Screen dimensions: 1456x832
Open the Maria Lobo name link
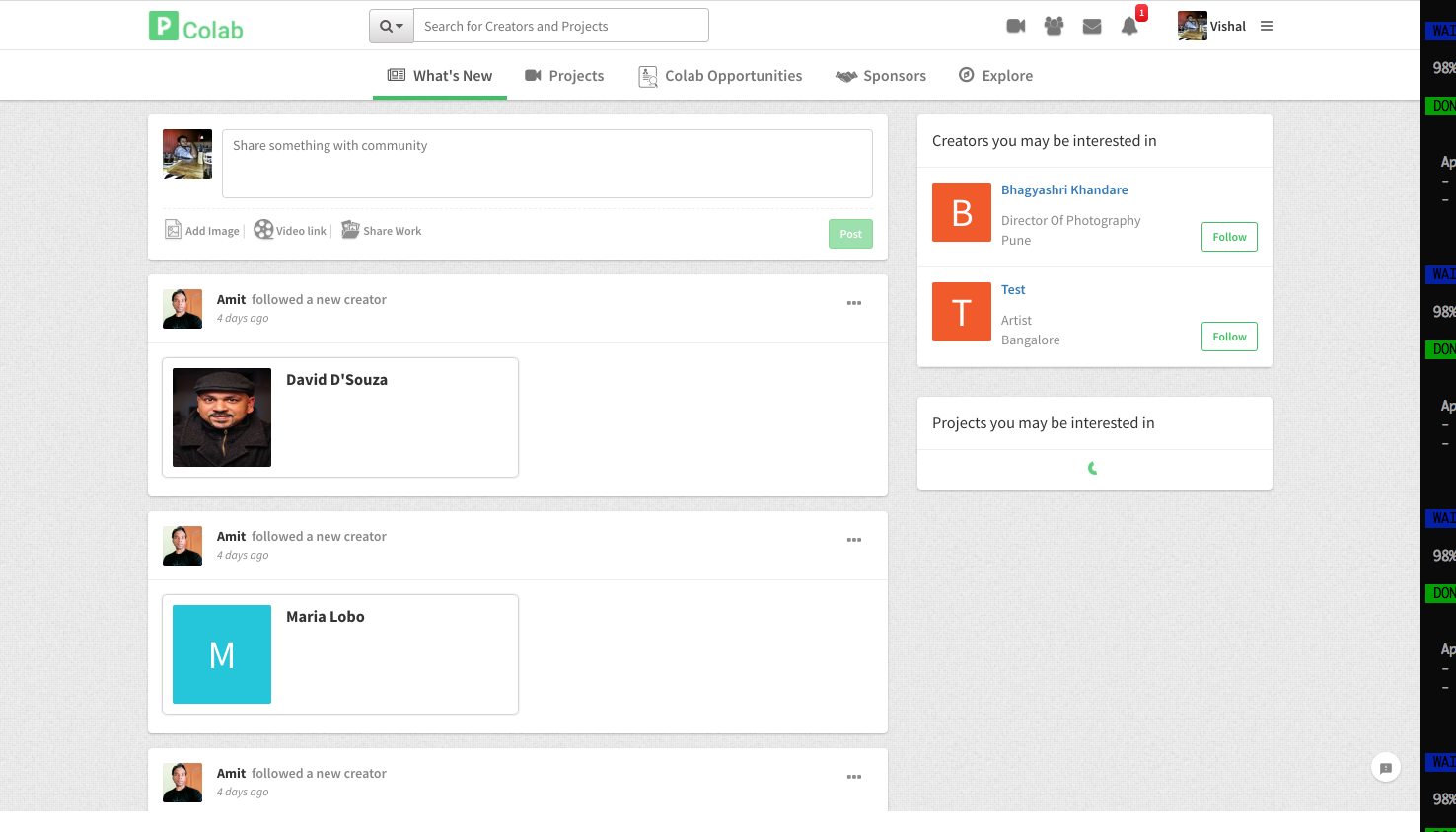(326, 617)
